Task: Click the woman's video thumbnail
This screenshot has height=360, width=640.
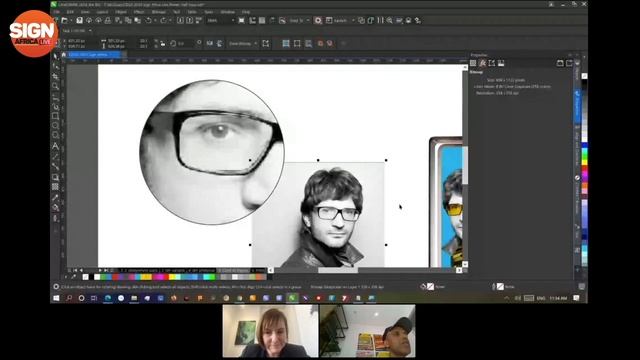Action: (270, 331)
